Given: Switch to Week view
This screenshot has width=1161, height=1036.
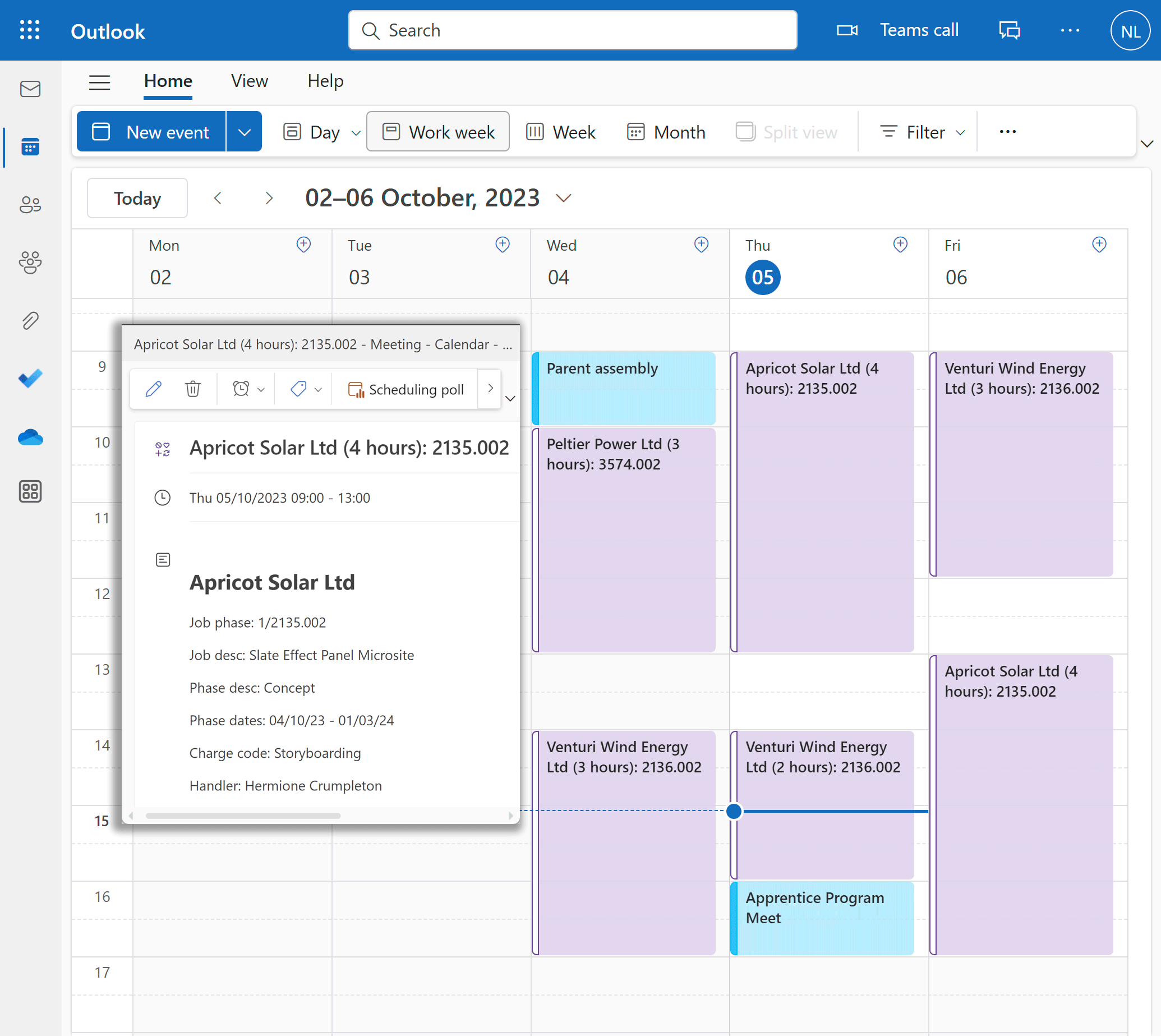Looking at the screenshot, I should click(x=560, y=132).
